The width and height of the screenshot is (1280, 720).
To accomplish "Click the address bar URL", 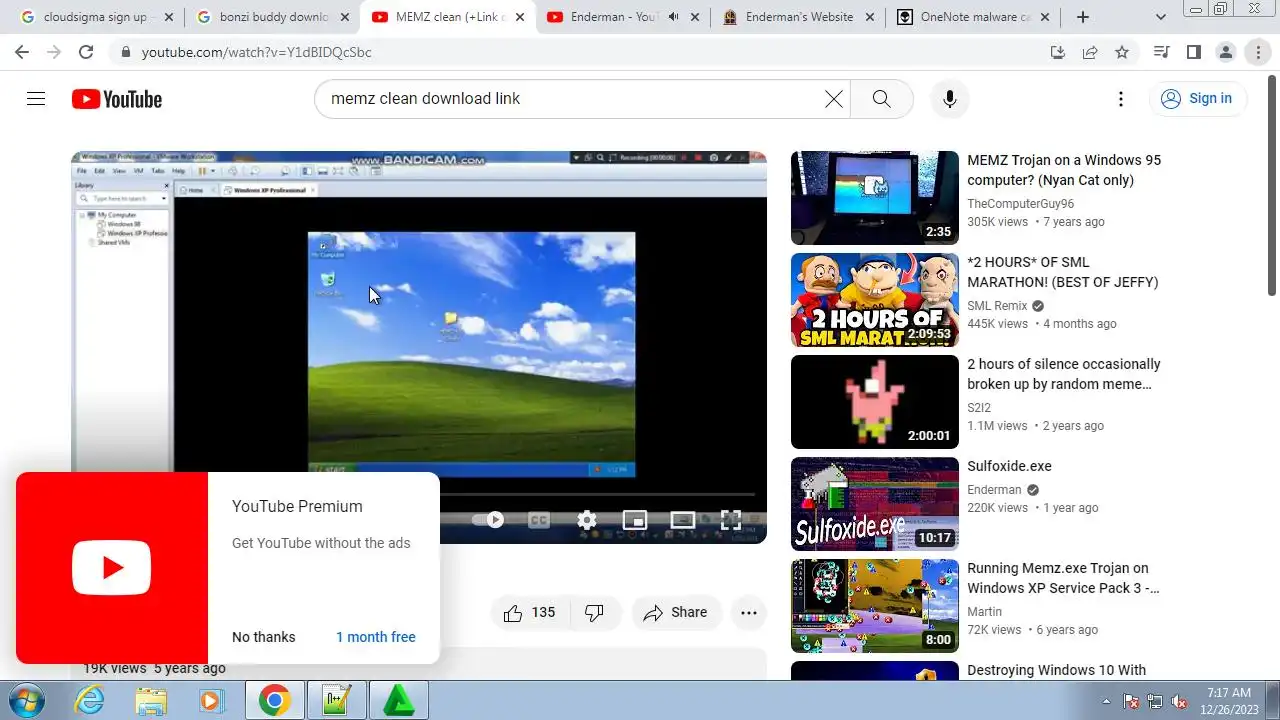I will pyautogui.click(x=256, y=52).
